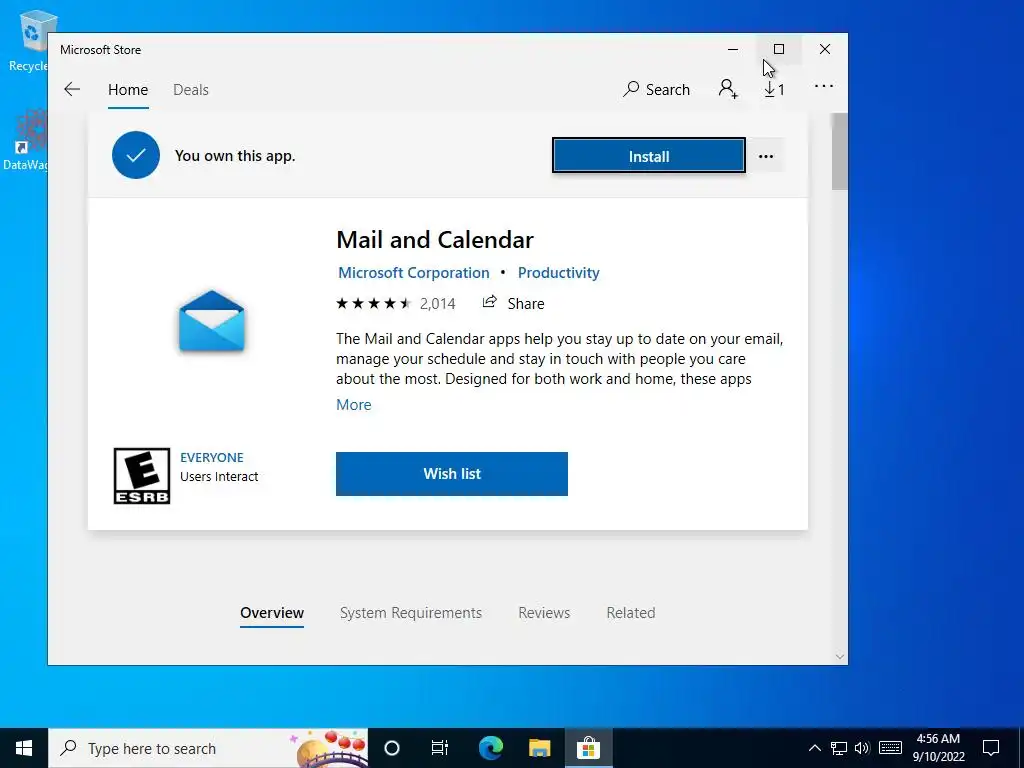The width and height of the screenshot is (1024, 768).
Task: Click the 2,014 ratings count
Action: pos(438,304)
